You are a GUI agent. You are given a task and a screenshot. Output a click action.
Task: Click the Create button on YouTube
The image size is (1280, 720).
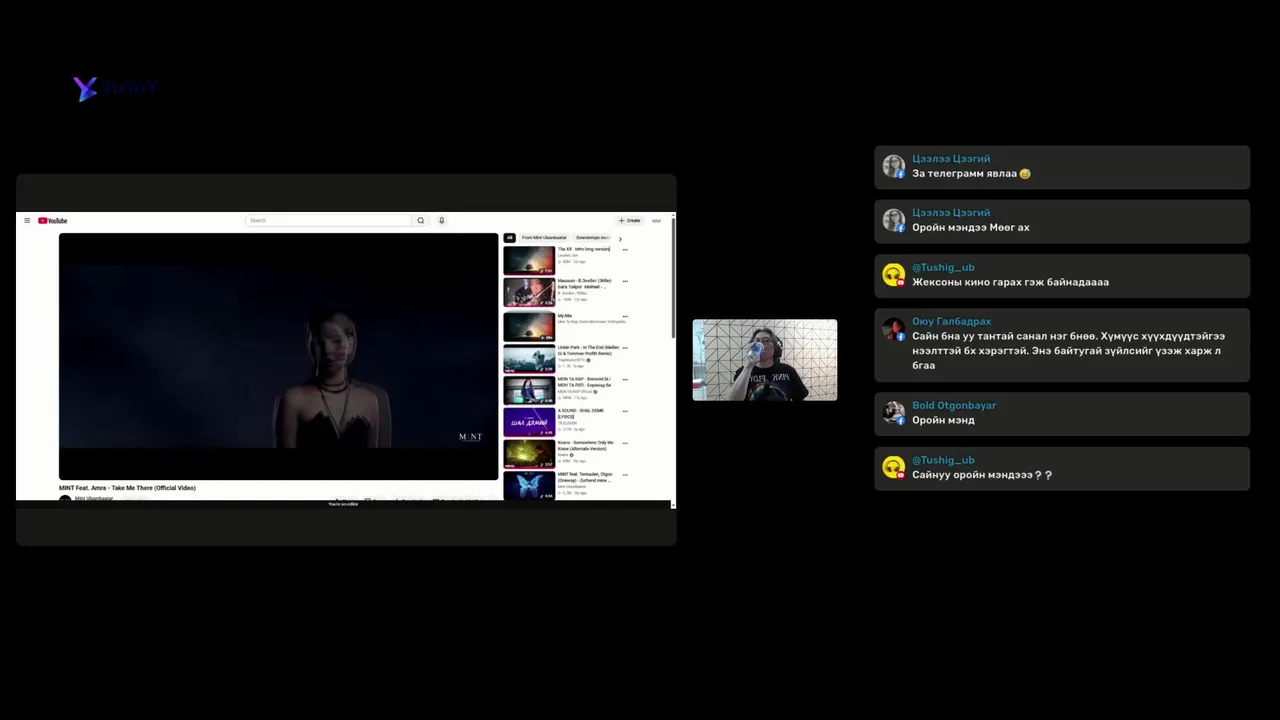(630, 220)
